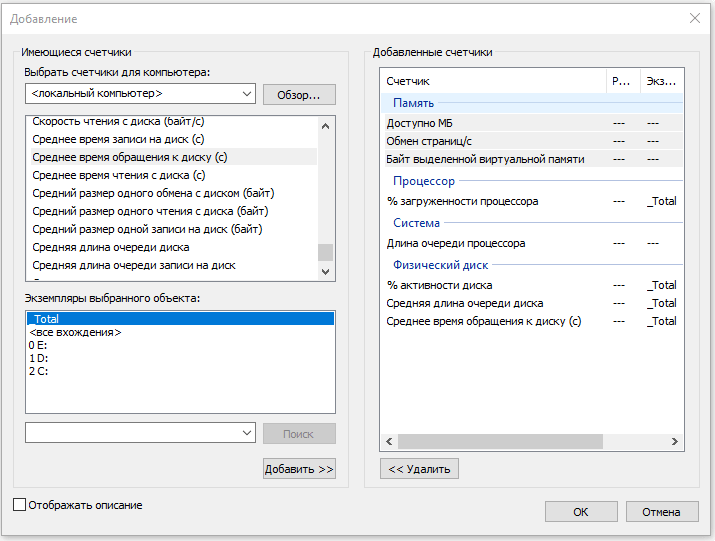The width and height of the screenshot is (715, 541).
Task: Click the counters list scrollbar thumb
Action: [x=325, y=252]
